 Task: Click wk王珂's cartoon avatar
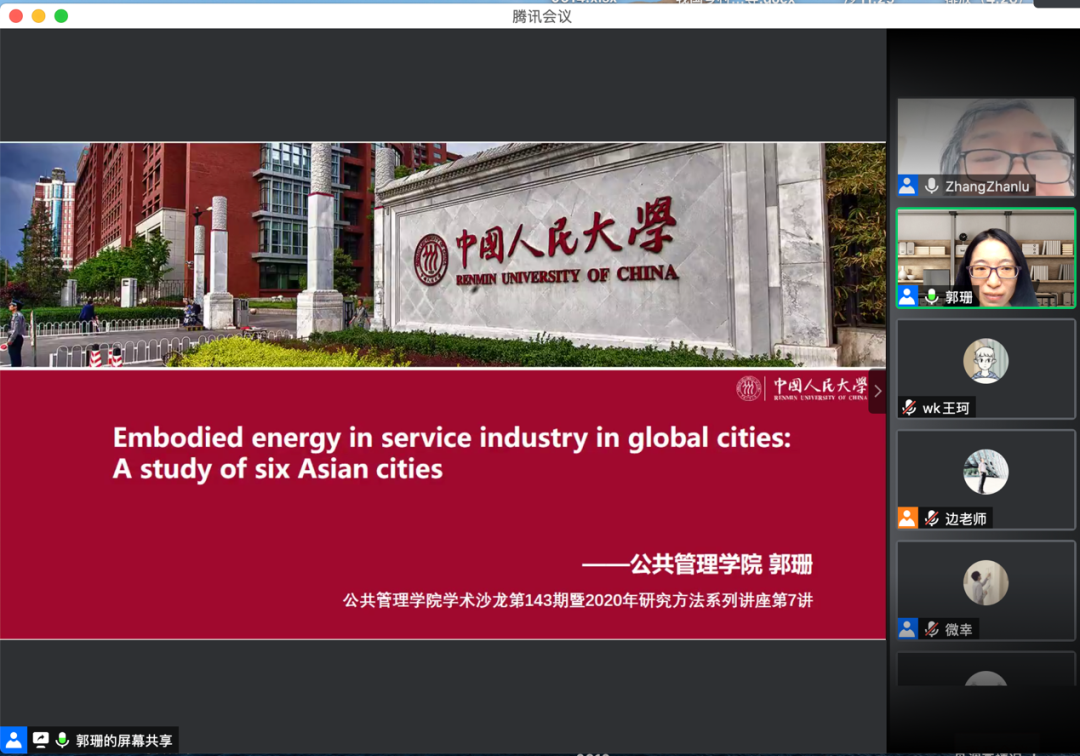pyautogui.click(x=985, y=362)
